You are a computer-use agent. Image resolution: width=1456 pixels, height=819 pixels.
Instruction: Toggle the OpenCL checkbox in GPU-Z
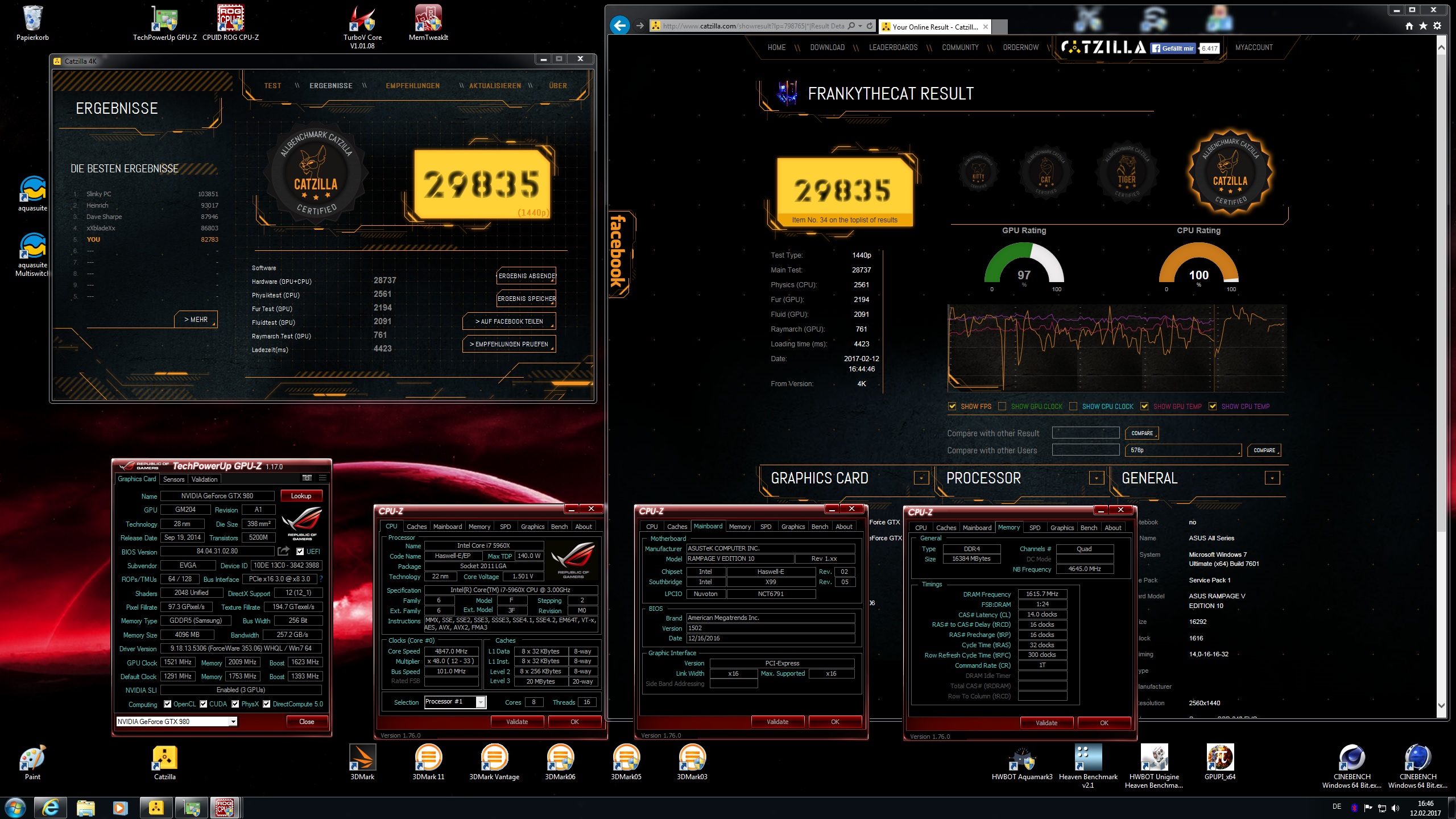coord(167,704)
